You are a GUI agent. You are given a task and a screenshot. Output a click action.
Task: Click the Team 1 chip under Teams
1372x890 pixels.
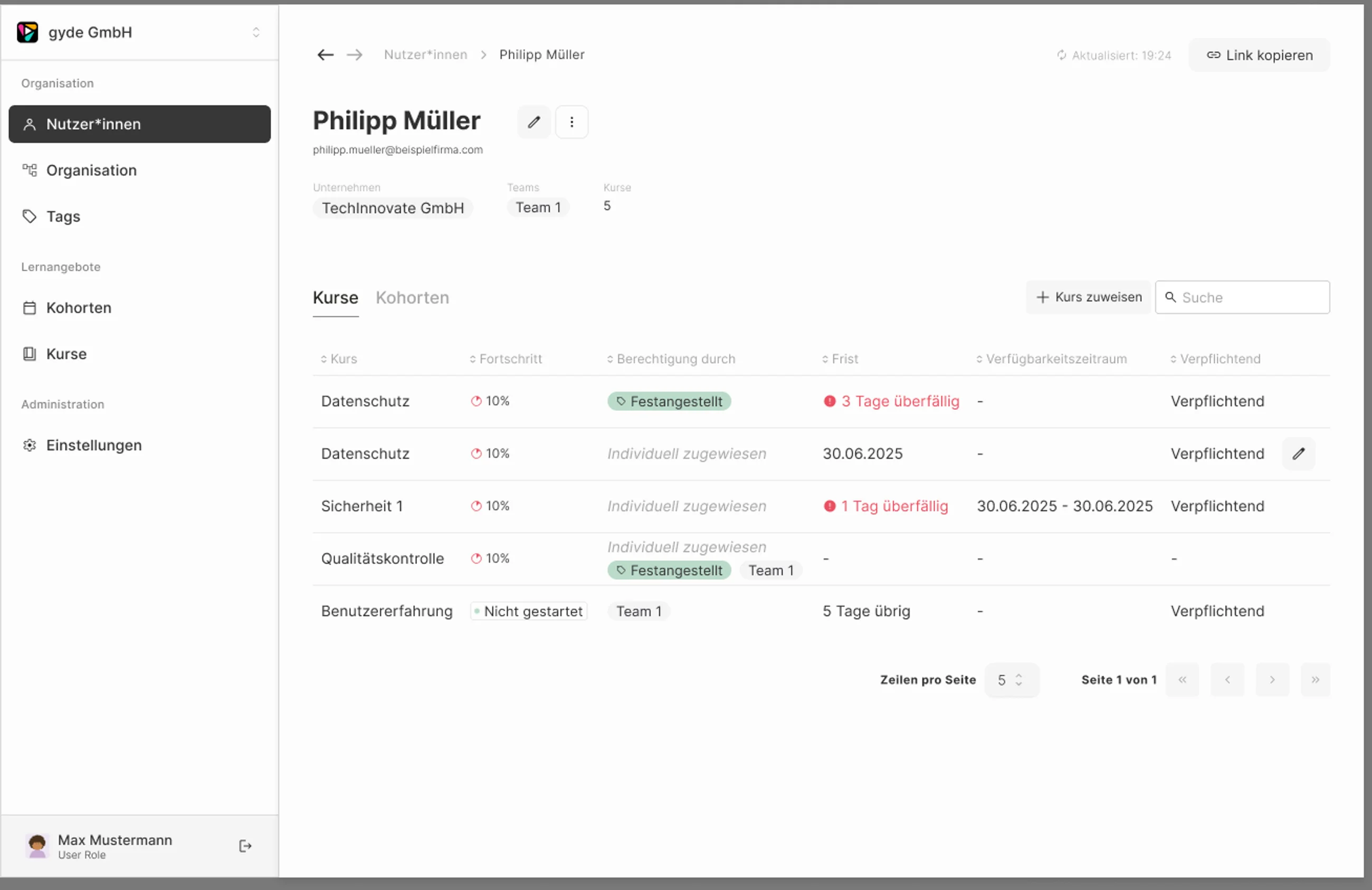click(x=538, y=207)
